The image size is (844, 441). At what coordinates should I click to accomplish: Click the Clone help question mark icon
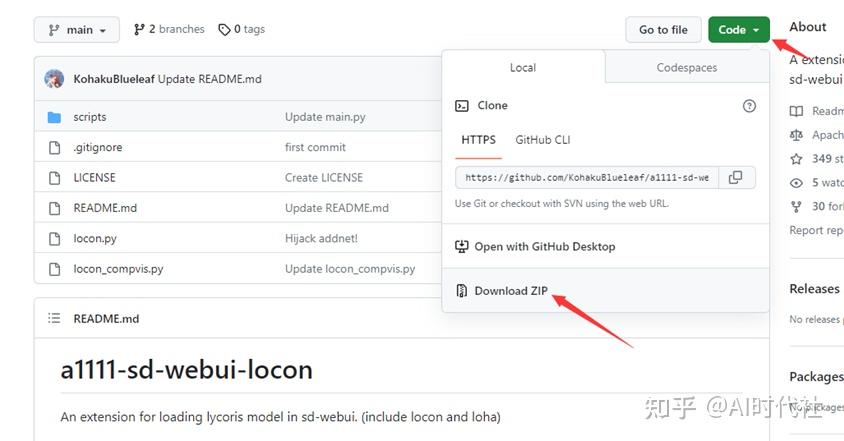(x=749, y=106)
